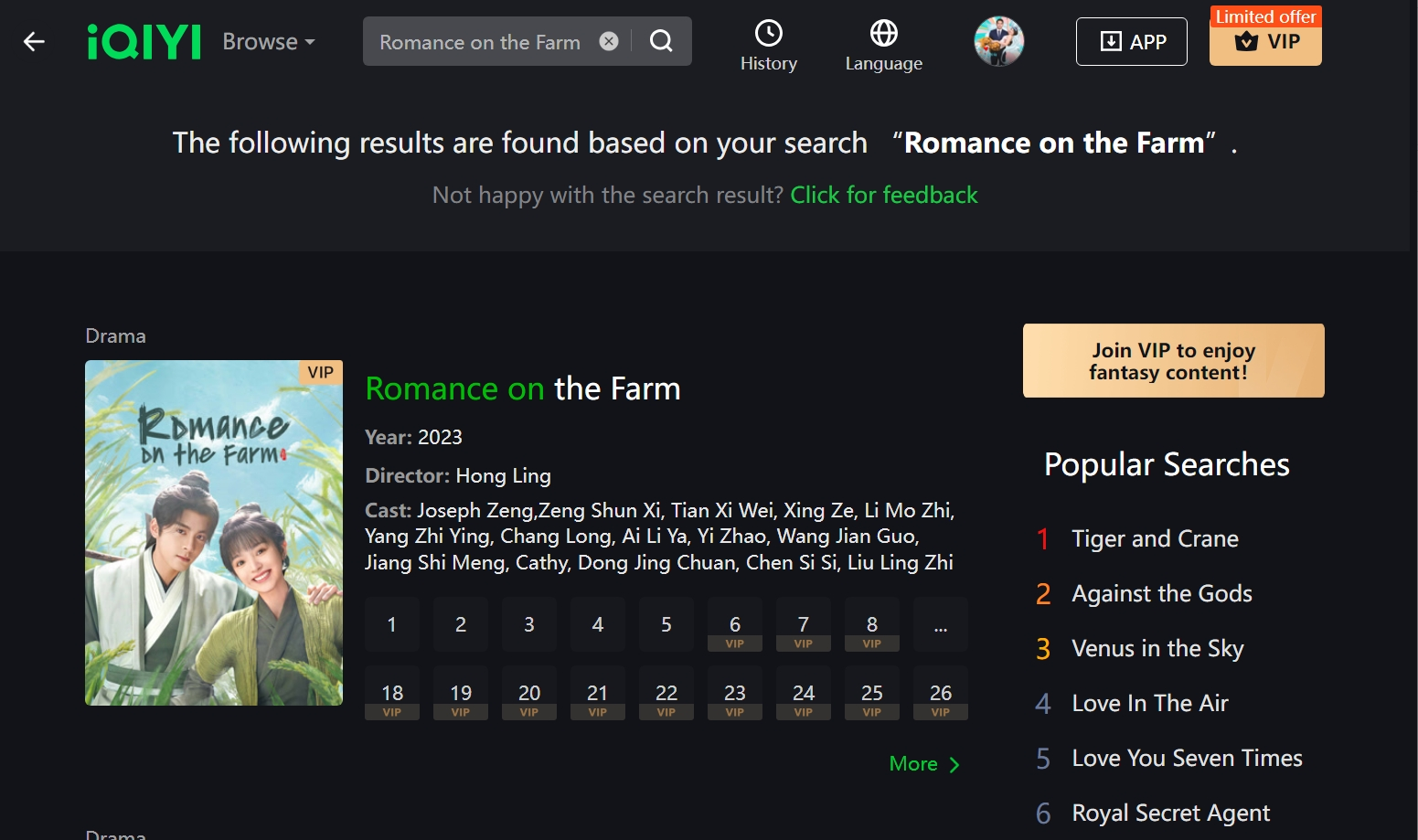Open Royal Secret Agent popular search
This screenshot has height=840, width=1418.
(1170, 813)
